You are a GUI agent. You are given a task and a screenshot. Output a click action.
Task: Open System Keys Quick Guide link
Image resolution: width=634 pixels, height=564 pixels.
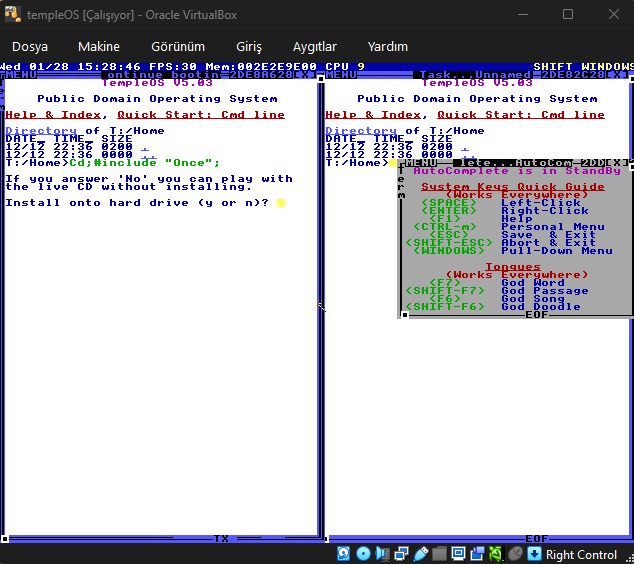[x=513, y=187]
